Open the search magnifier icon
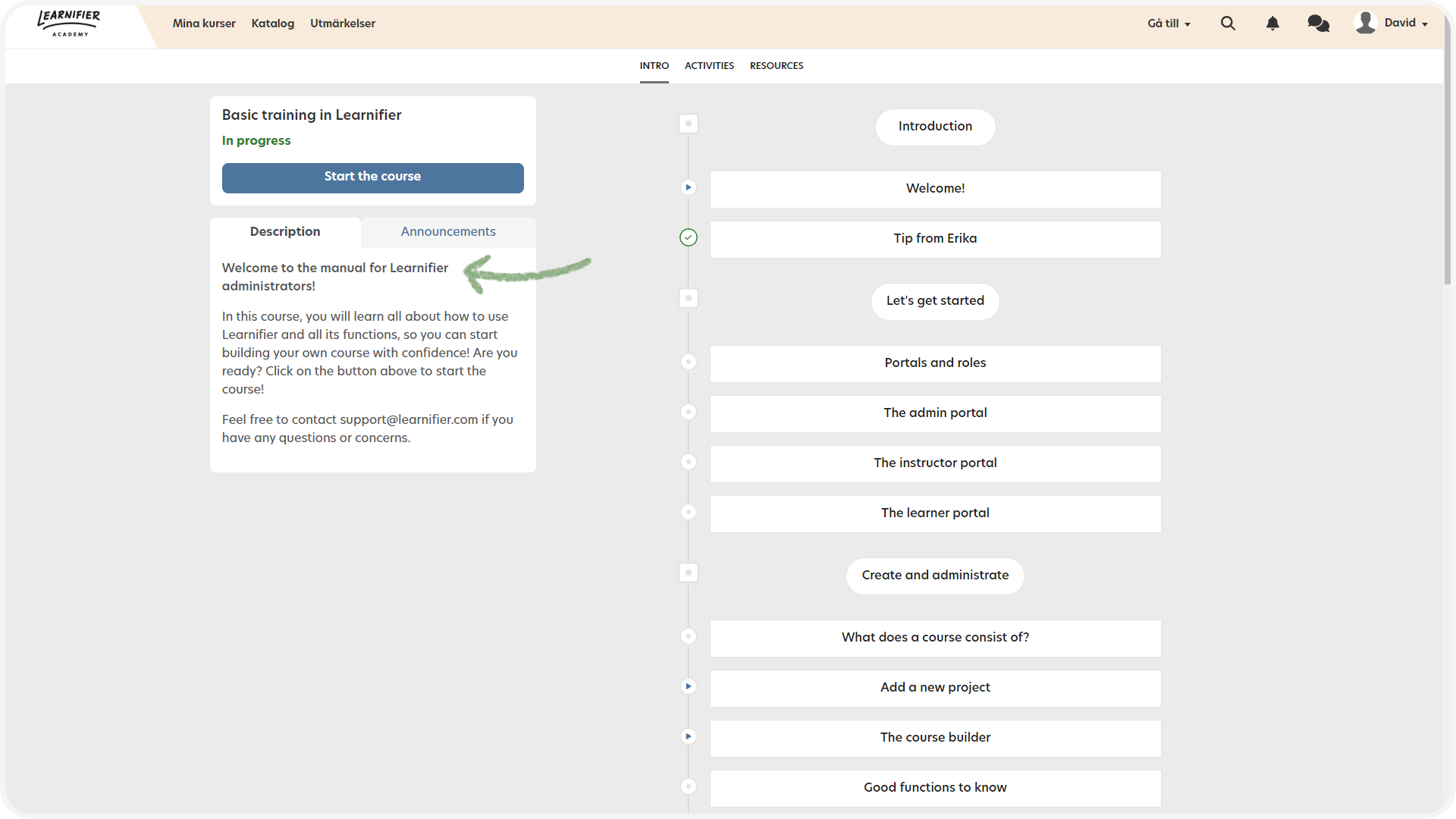The image size is (1456, 819). click(1228, 24)
